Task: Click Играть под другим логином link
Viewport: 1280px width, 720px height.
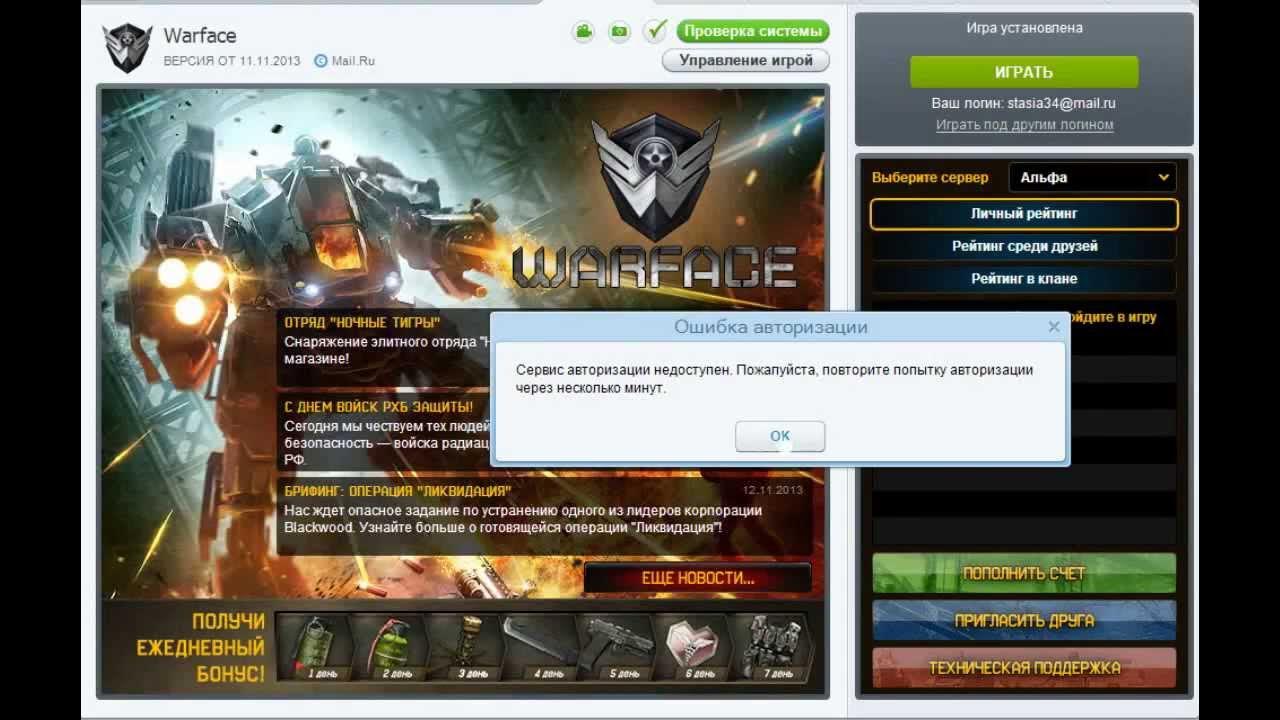Action: (1024, 125)
